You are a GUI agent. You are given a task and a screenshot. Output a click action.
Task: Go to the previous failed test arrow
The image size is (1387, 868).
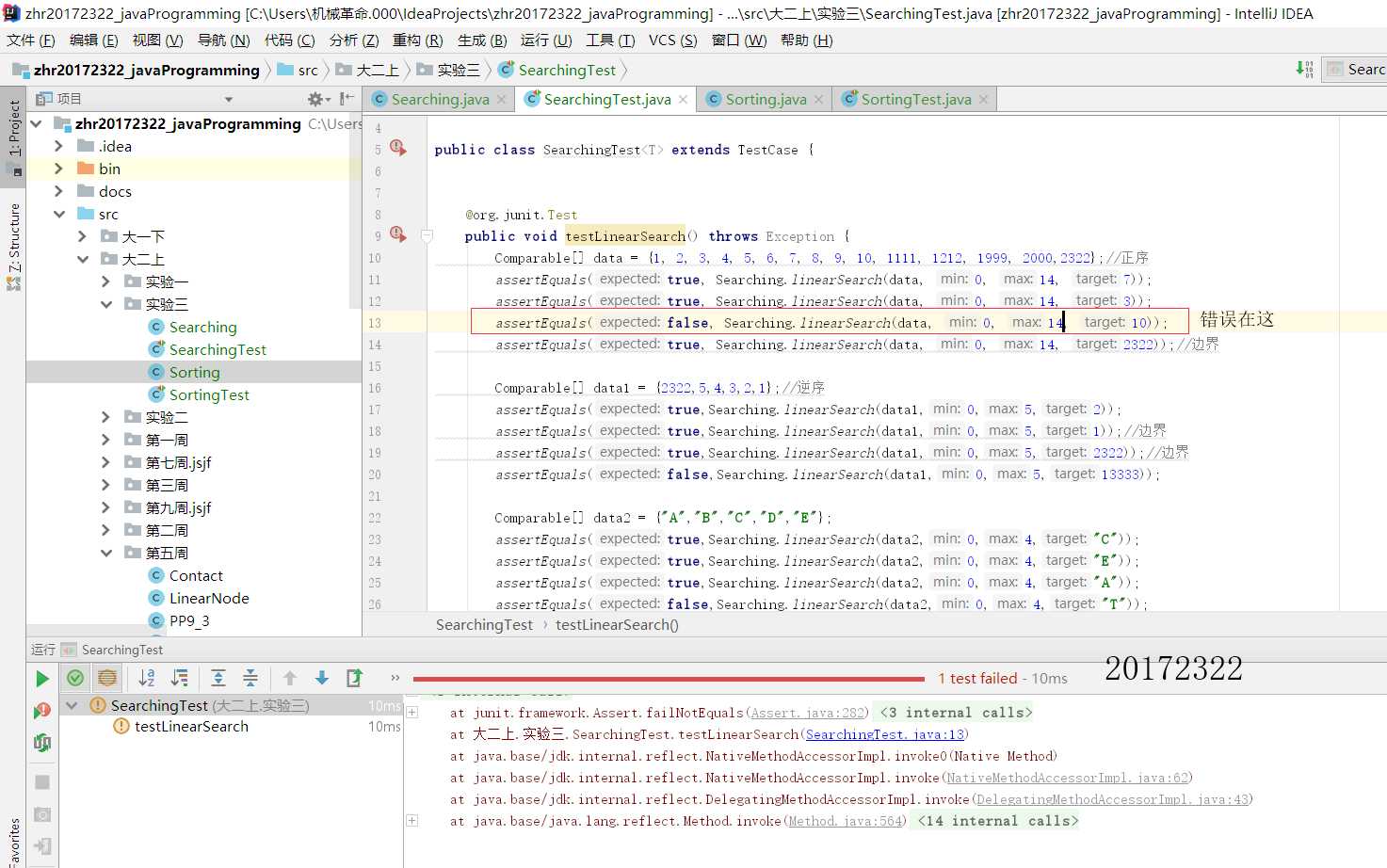(x=290, y=678)
